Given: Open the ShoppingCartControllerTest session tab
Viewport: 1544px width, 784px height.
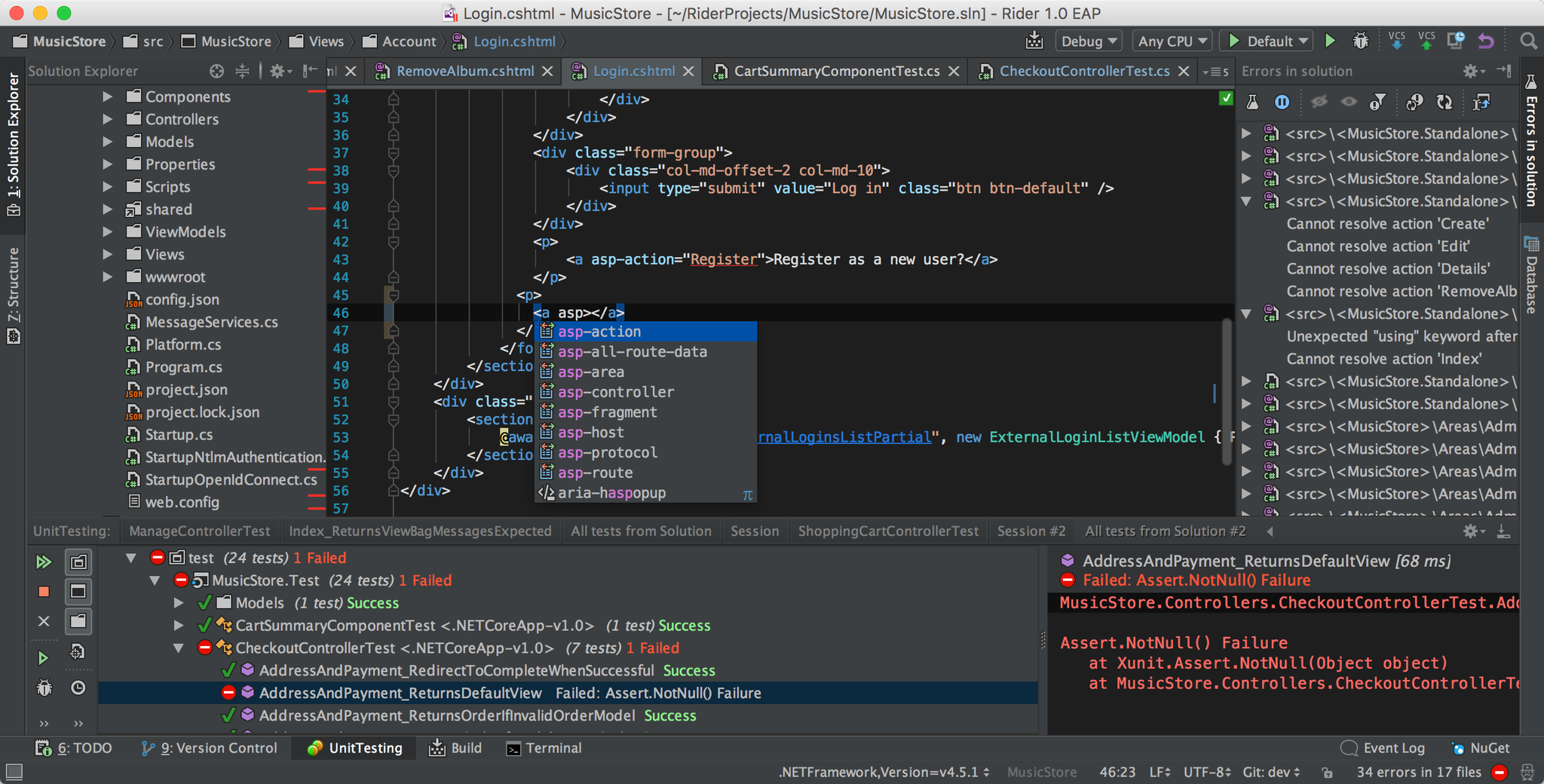Looking at the screenshot, I should point(887,531).
